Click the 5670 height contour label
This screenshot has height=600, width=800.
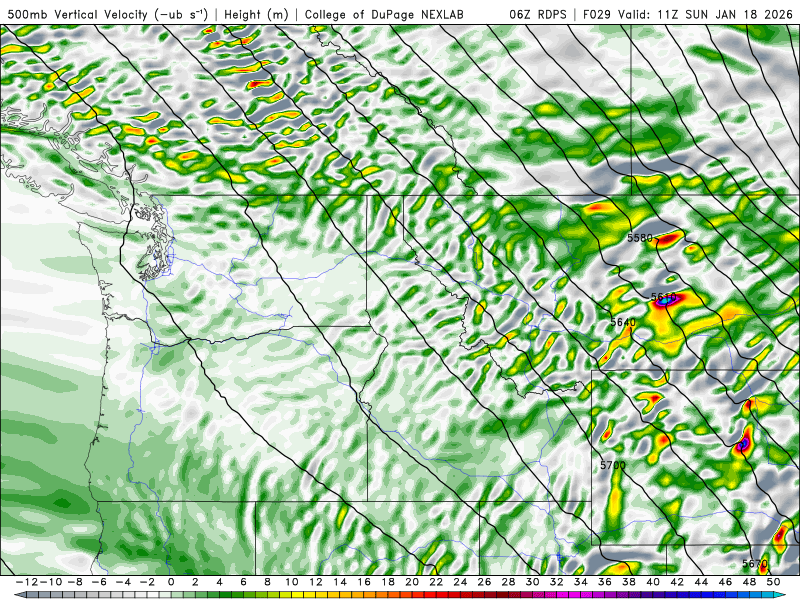[755, 563]
